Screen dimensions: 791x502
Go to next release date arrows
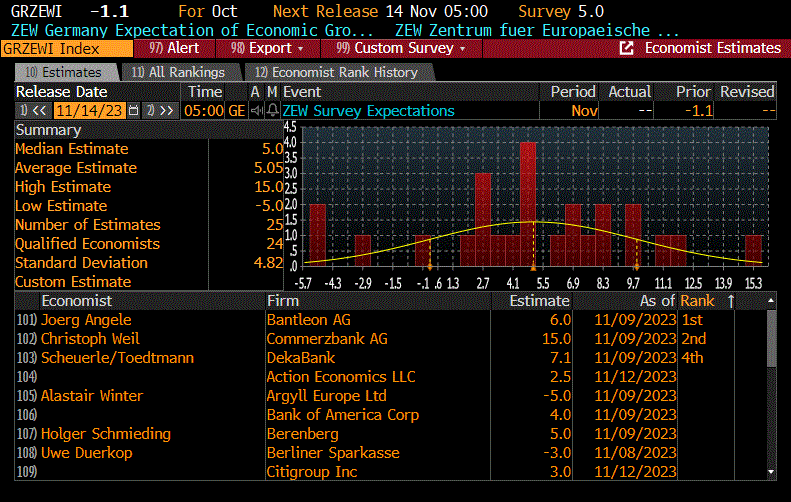(160, 110)
